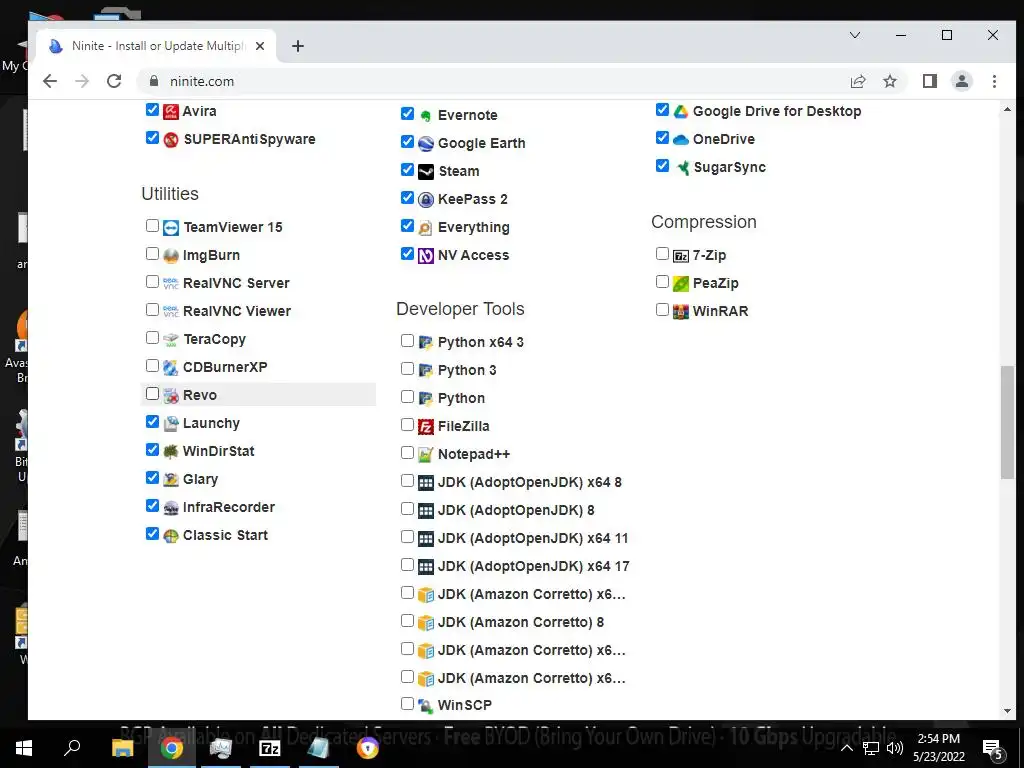Click the page vertical scrollbar thumb
This screenshot has height=768, width=1024.
point(1007,423)
